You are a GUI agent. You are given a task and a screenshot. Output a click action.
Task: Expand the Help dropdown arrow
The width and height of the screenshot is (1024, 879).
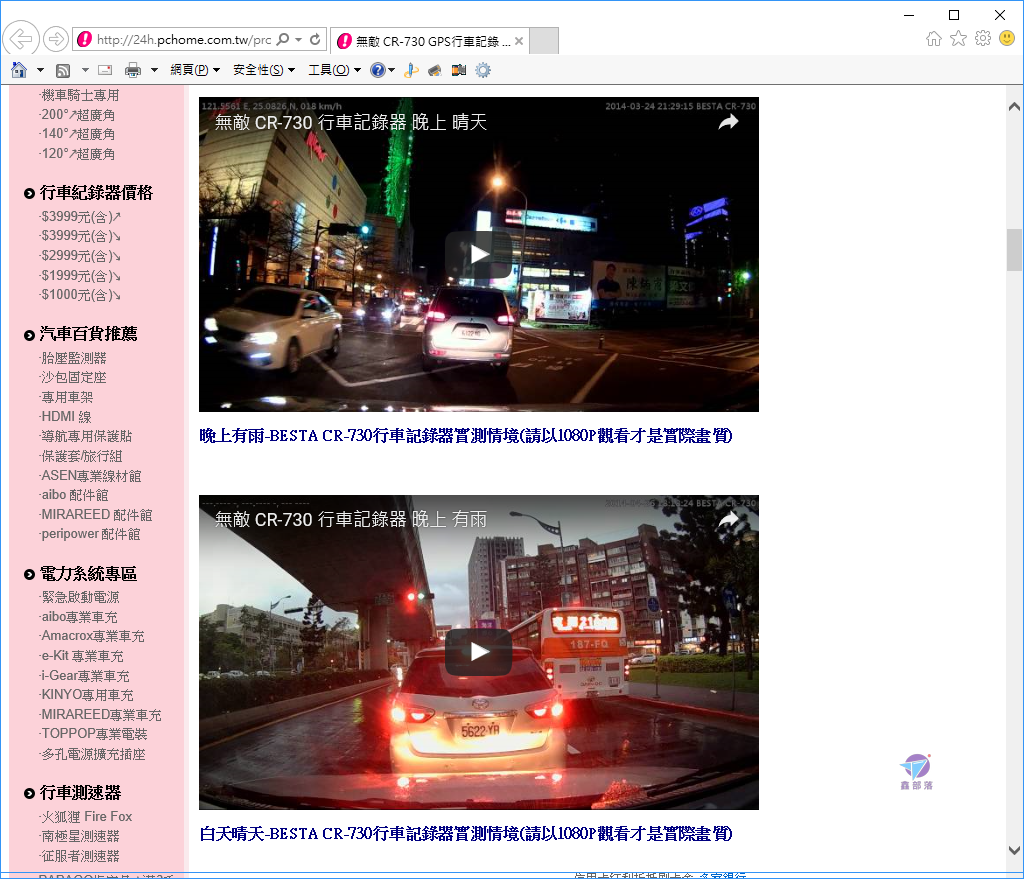391,70
